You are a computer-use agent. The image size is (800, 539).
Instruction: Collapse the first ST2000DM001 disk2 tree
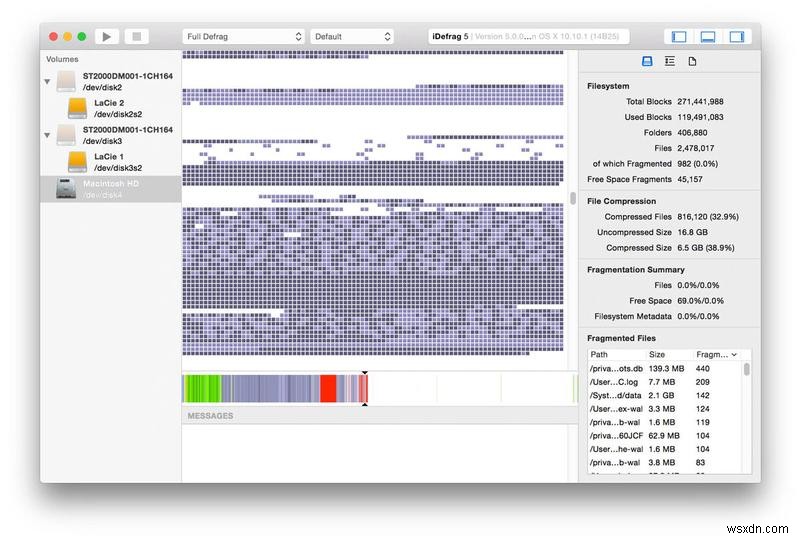tap(48, 81)
